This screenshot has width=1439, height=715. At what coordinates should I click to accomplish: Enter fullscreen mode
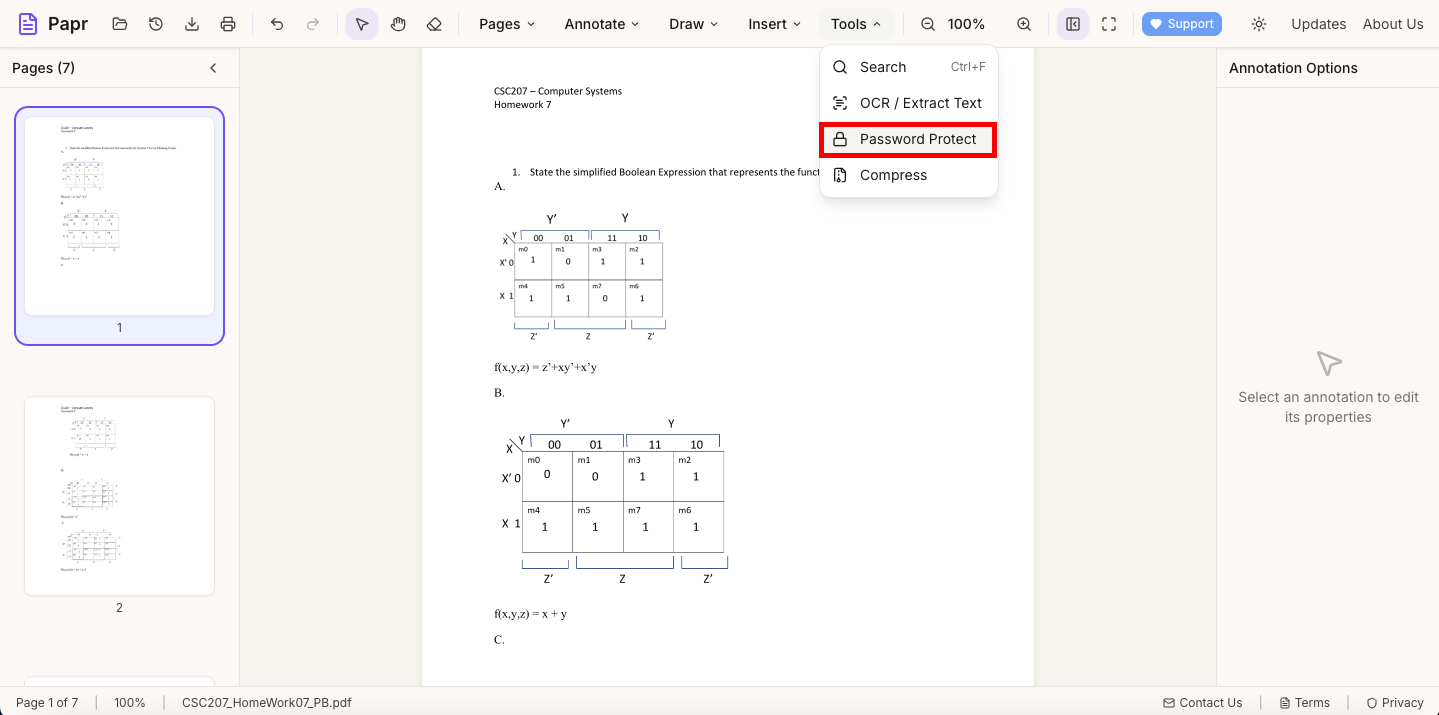(x=1108, y=23)
